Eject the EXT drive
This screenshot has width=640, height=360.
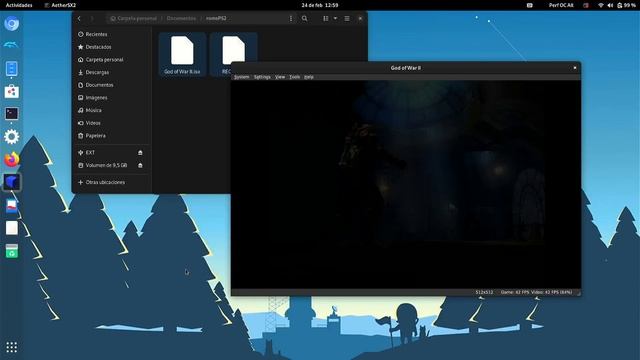[x=140, y=153]
